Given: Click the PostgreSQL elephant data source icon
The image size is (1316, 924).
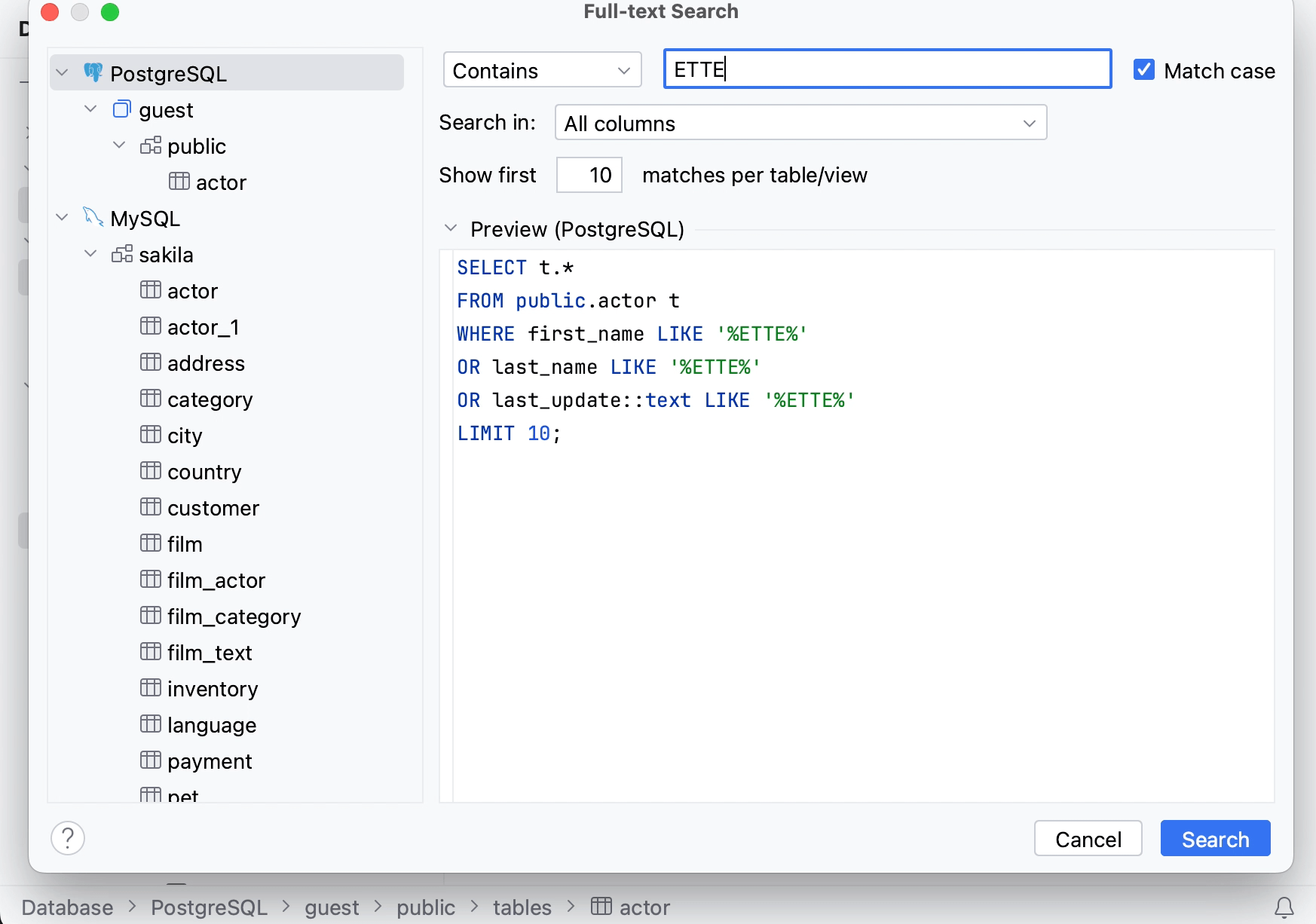Looking at the screenshot, I should coord(93,73).
